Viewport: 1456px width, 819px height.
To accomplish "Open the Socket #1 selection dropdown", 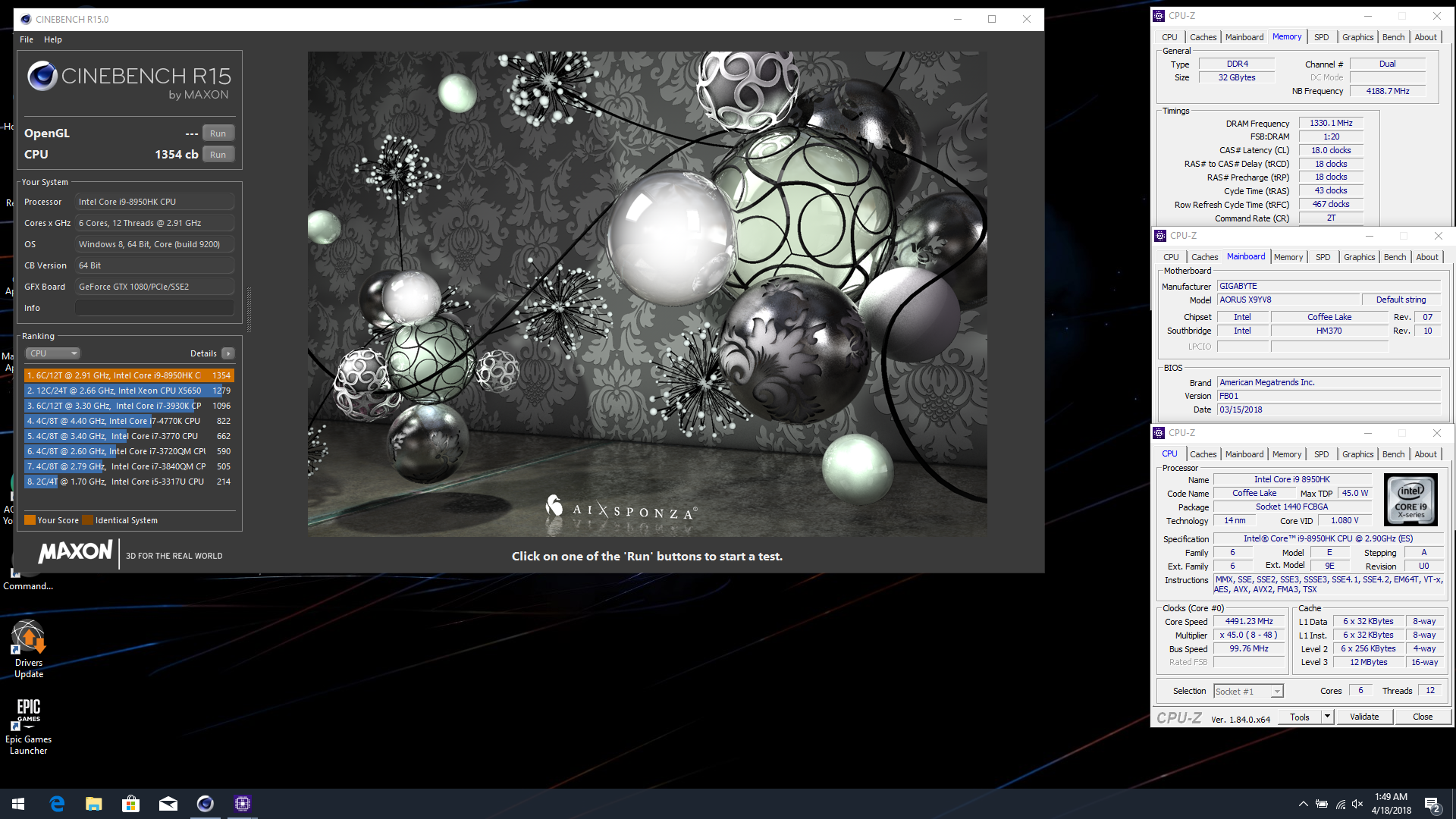I will pos(1247,692).
